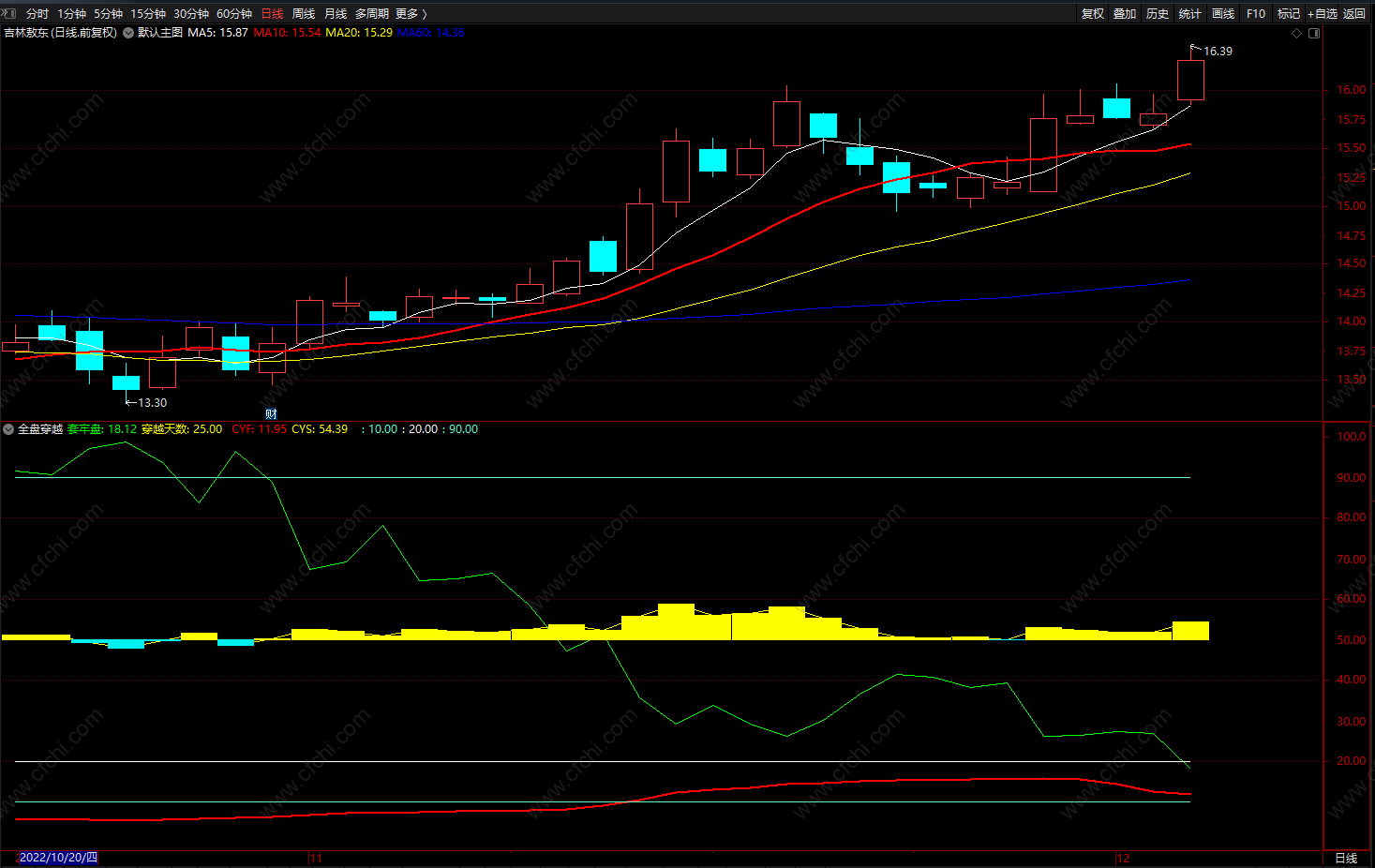Click the MA5: 15.87 legend value
The width and height of the screenshot is (1375, 868).
pyautogui.click(x=217, y=33)
